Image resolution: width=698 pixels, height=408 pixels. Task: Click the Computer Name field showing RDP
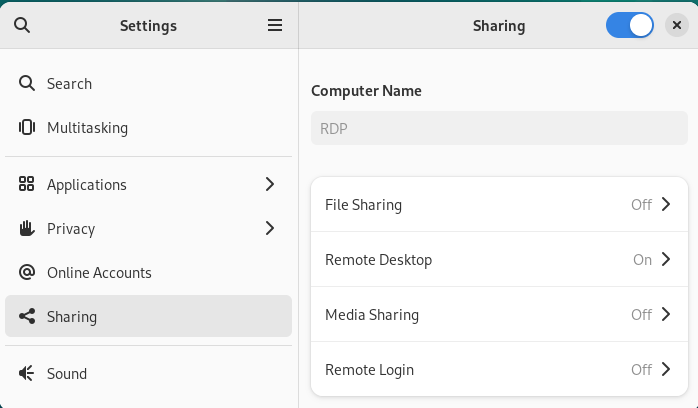coord(499,128)
